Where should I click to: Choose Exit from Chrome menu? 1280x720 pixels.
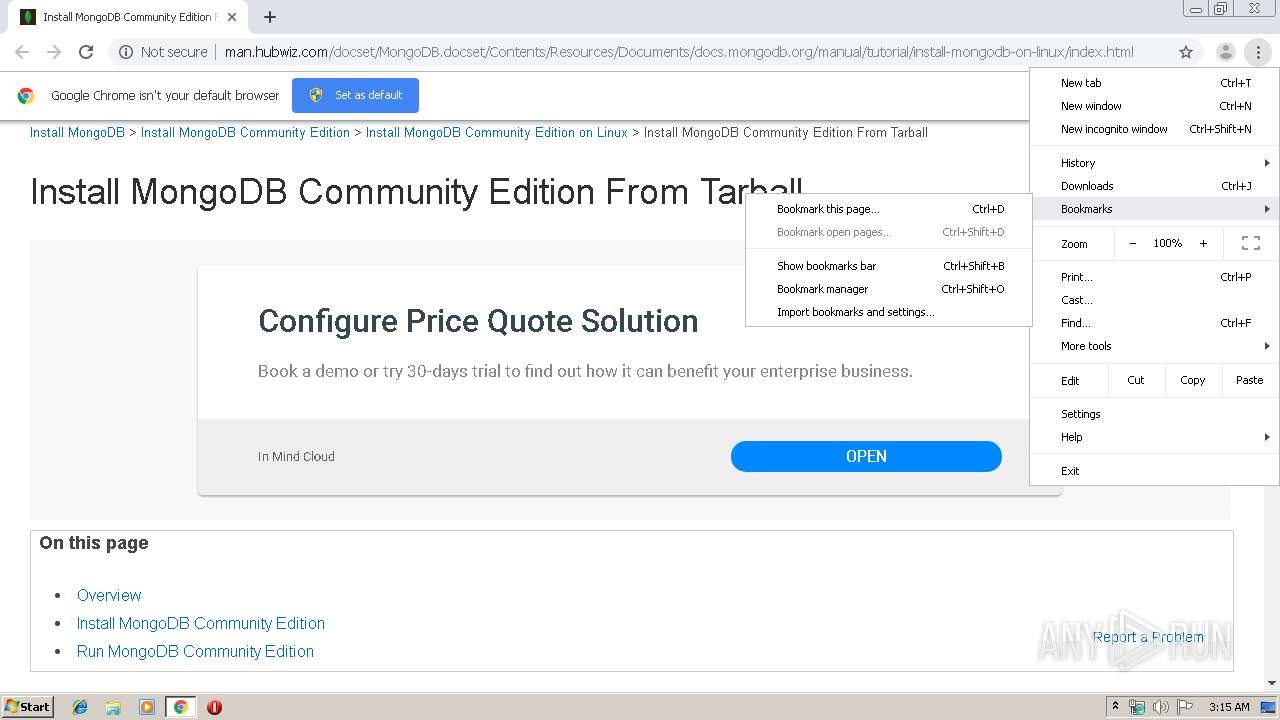[1154, 471]
